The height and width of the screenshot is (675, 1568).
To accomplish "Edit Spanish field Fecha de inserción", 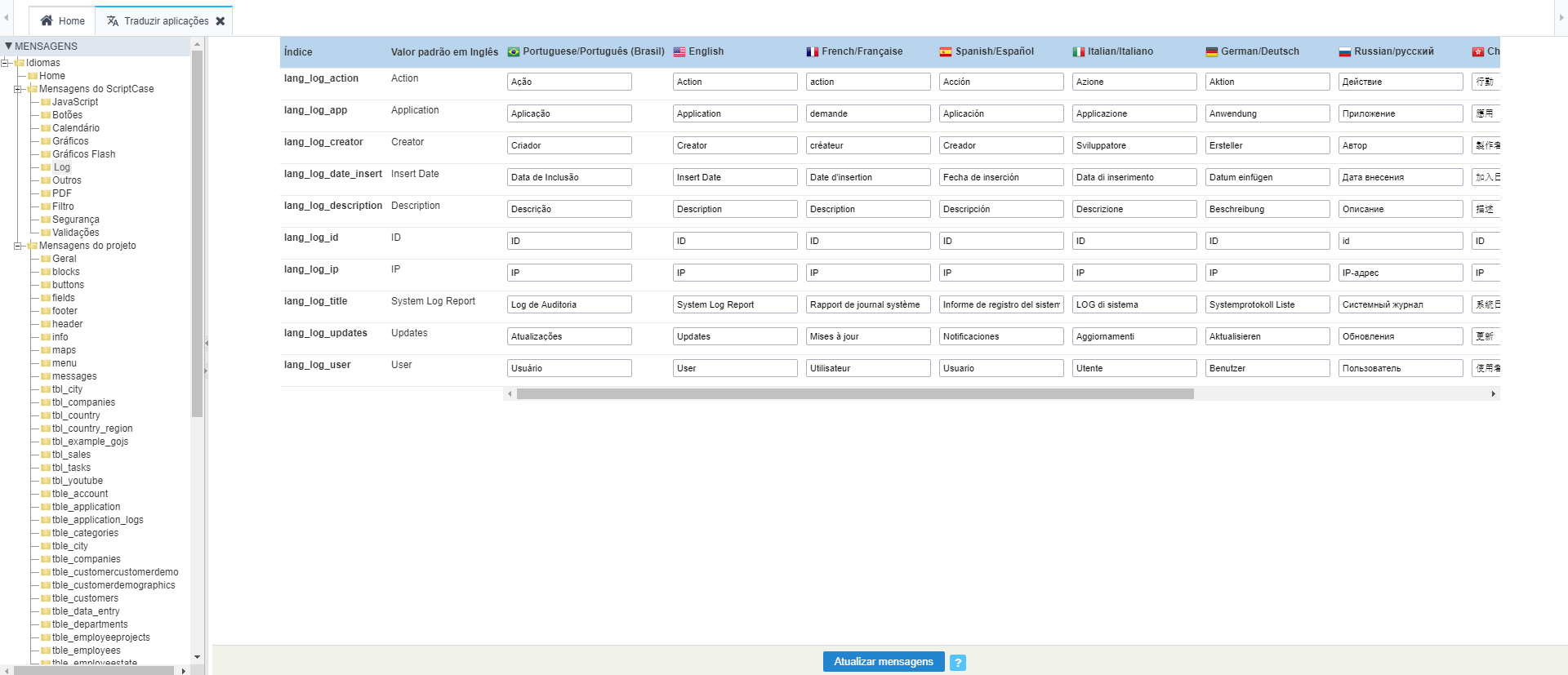I will (x=1001, y=177).
